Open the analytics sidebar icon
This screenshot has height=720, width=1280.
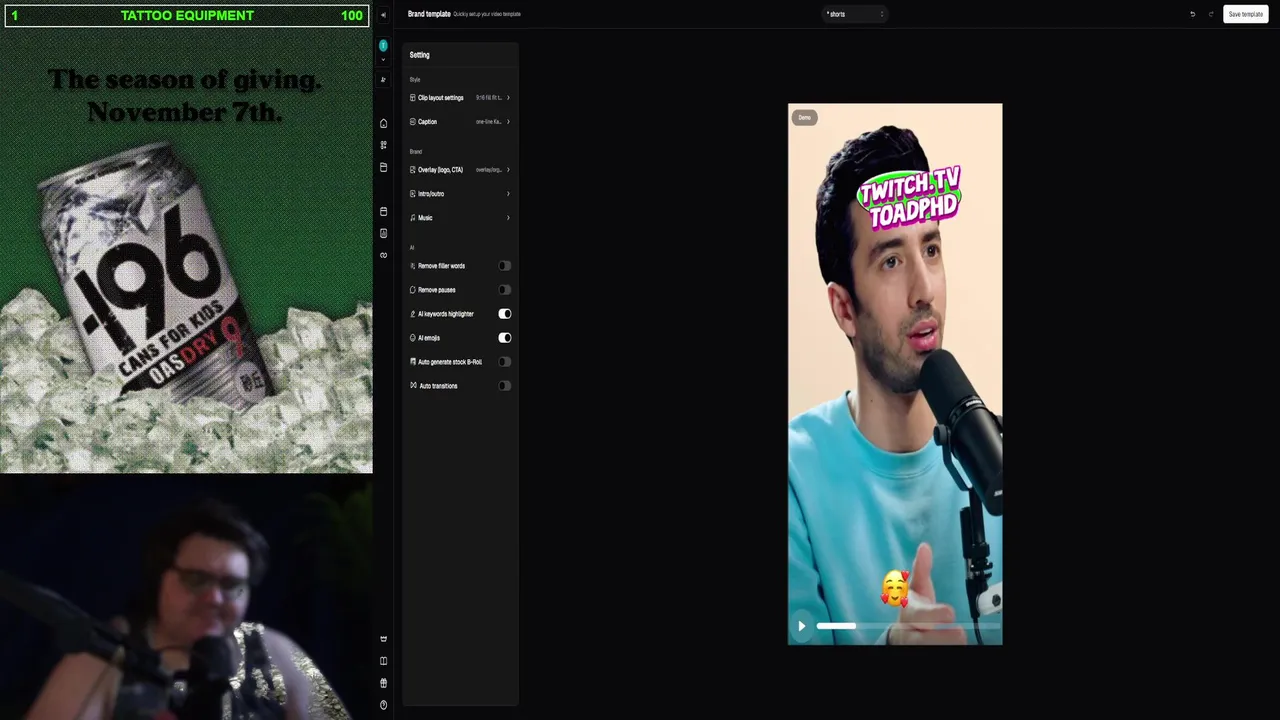click(x=383, y=233)
